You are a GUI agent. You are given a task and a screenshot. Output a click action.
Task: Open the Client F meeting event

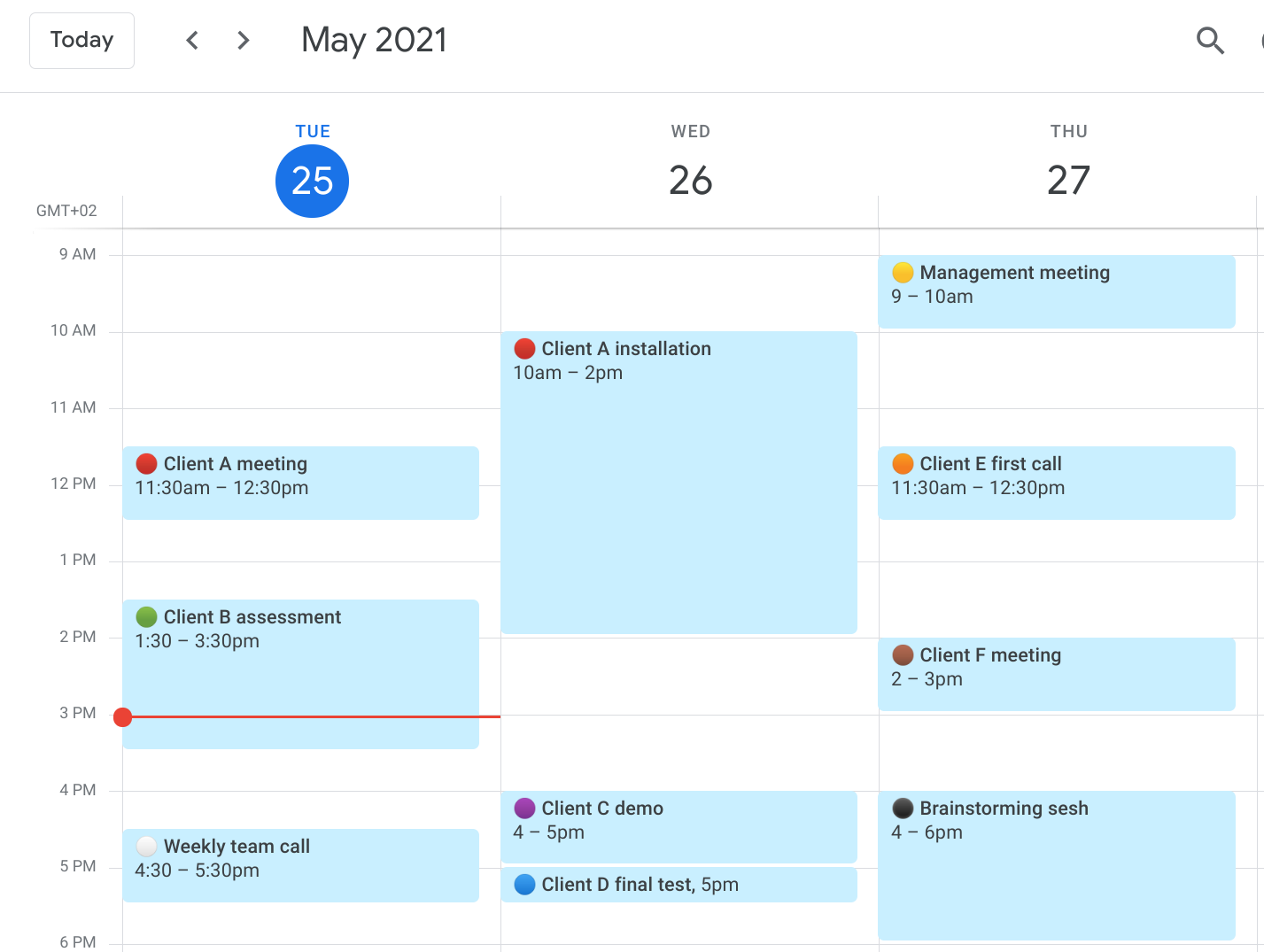click(1057, 674)
